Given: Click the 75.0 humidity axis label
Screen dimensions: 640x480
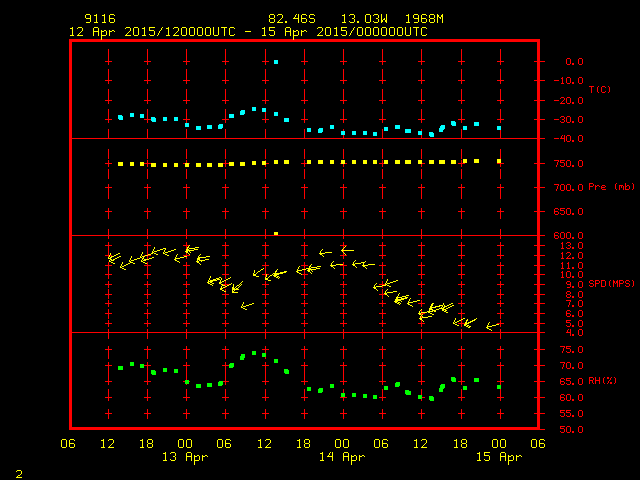Looking at the screenshot, I should 571,350.
